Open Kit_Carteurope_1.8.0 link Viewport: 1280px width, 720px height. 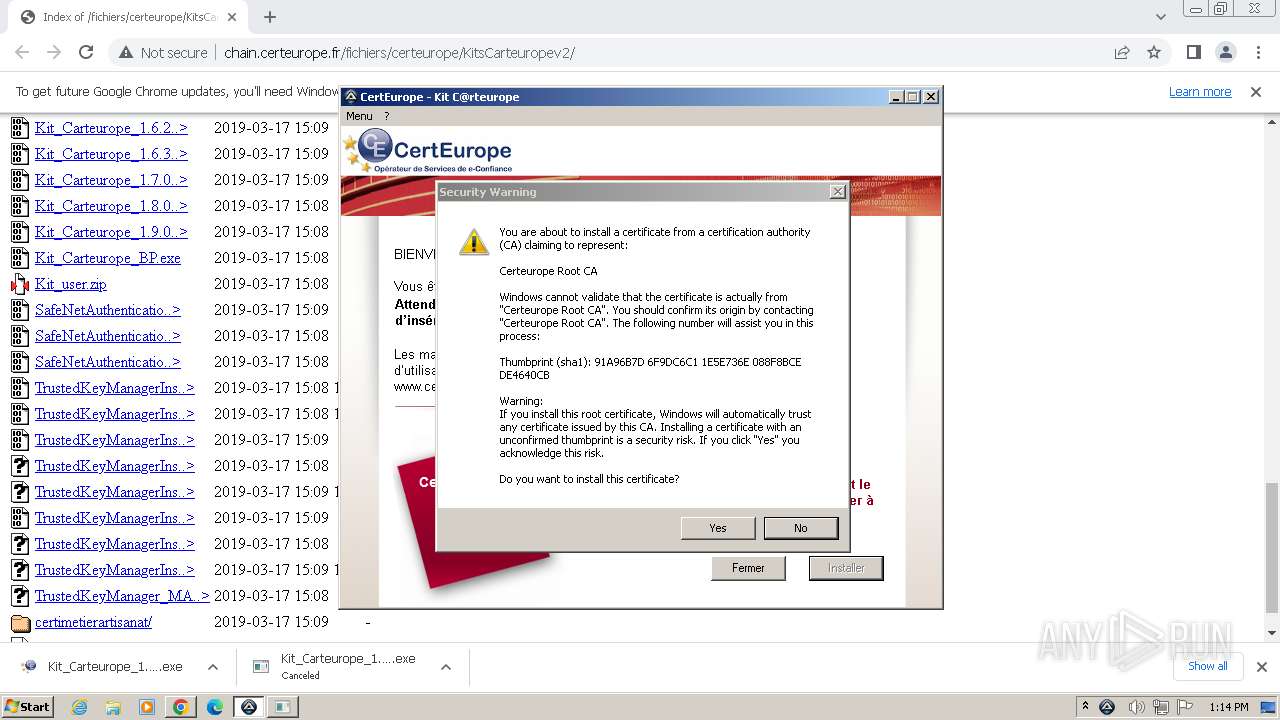[x=111, y=206]
